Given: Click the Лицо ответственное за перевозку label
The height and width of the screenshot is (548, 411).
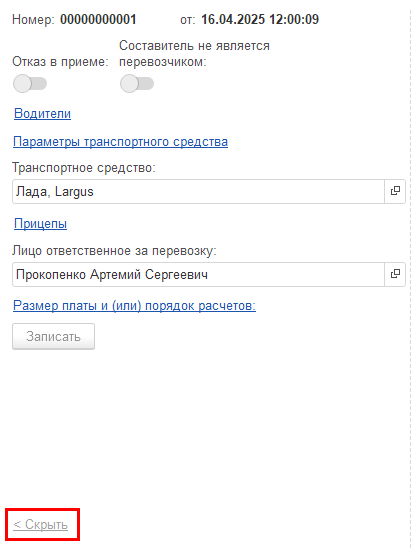Looking at the screenshot, I should pyautogui.click(x=114, y=251).
